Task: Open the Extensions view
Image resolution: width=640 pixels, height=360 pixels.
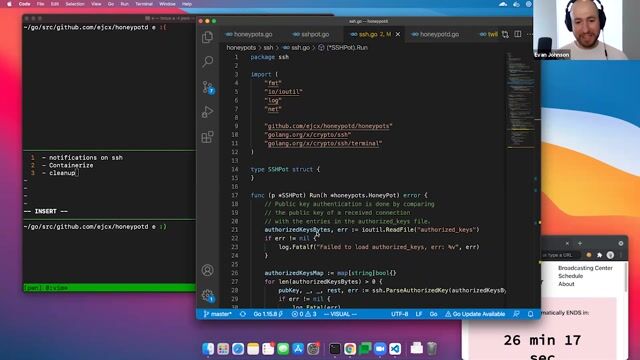Action: [207, 137]
